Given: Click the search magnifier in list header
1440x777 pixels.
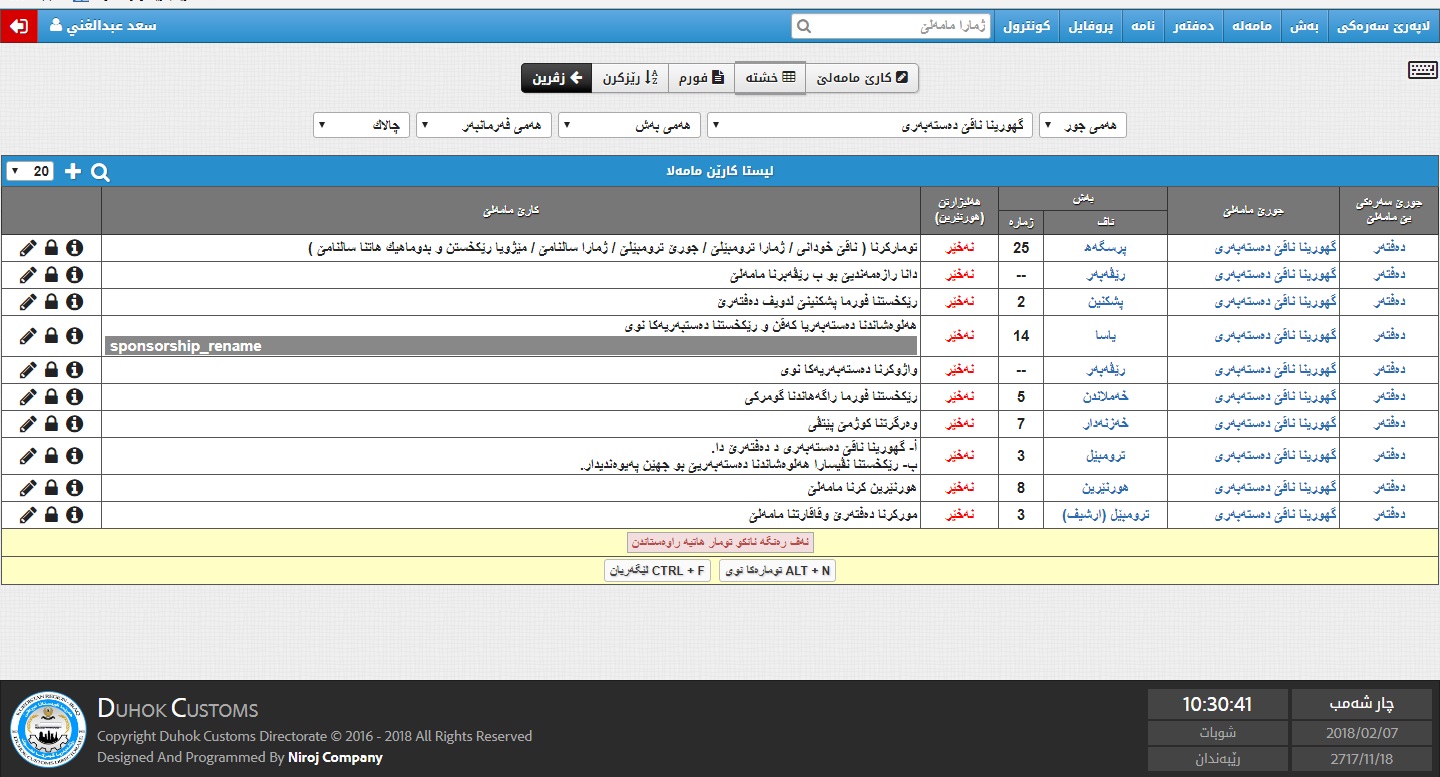Looking at the screenshot, I should click(100, 171).
